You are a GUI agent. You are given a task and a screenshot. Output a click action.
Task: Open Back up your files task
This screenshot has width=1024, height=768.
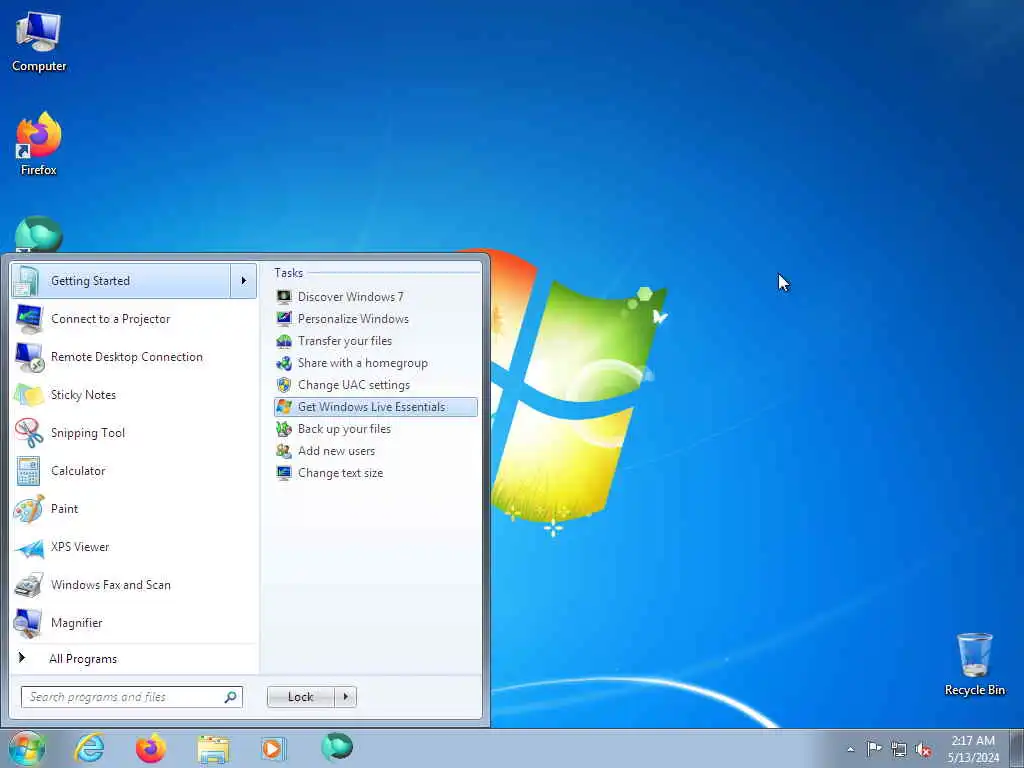click(376, 429)
